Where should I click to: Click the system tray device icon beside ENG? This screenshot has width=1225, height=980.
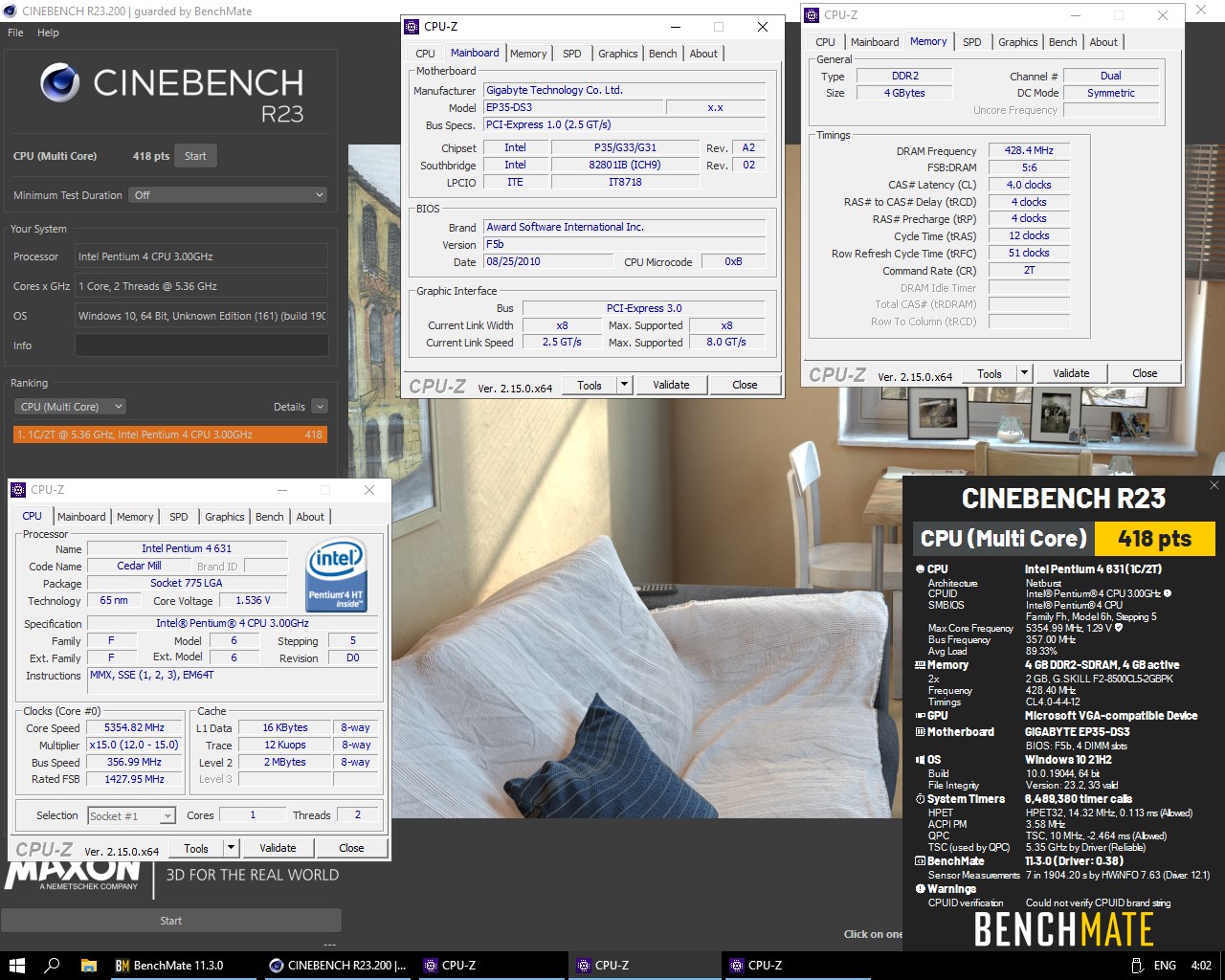[1137, 966]
